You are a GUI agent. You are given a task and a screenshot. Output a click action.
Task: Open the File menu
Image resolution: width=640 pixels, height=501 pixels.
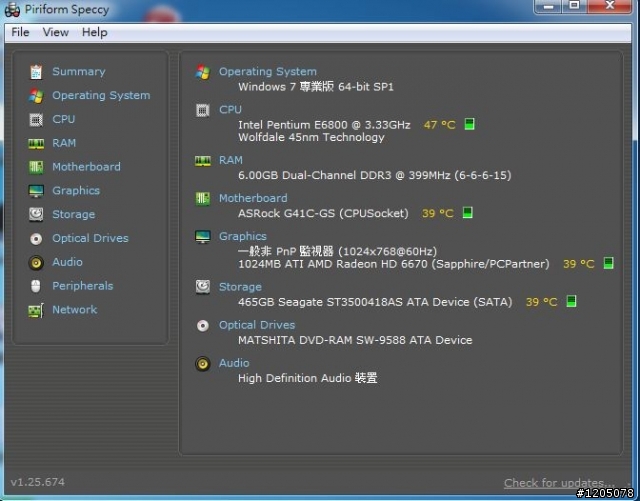click(20, 32)
